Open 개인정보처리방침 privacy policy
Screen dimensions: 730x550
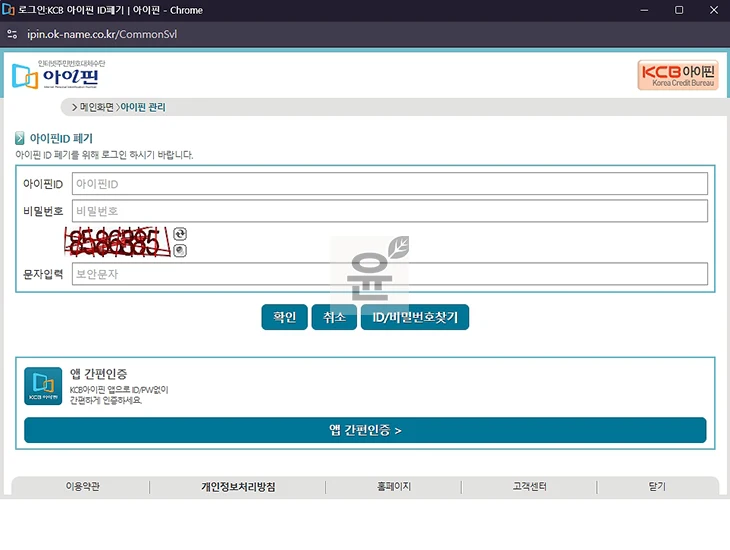[238, 487]
